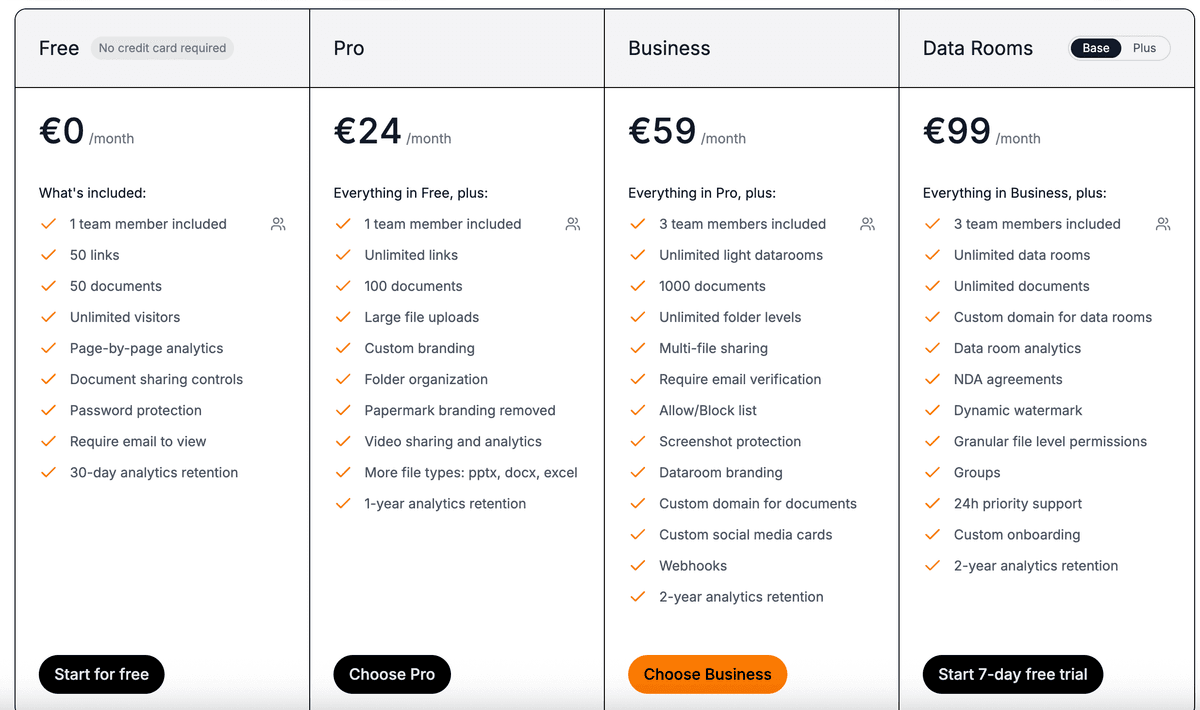Click the checkmark beside 'Dynamic watermark'
The width and height of the screenshot is (1200, 710).
click(932, 410)
